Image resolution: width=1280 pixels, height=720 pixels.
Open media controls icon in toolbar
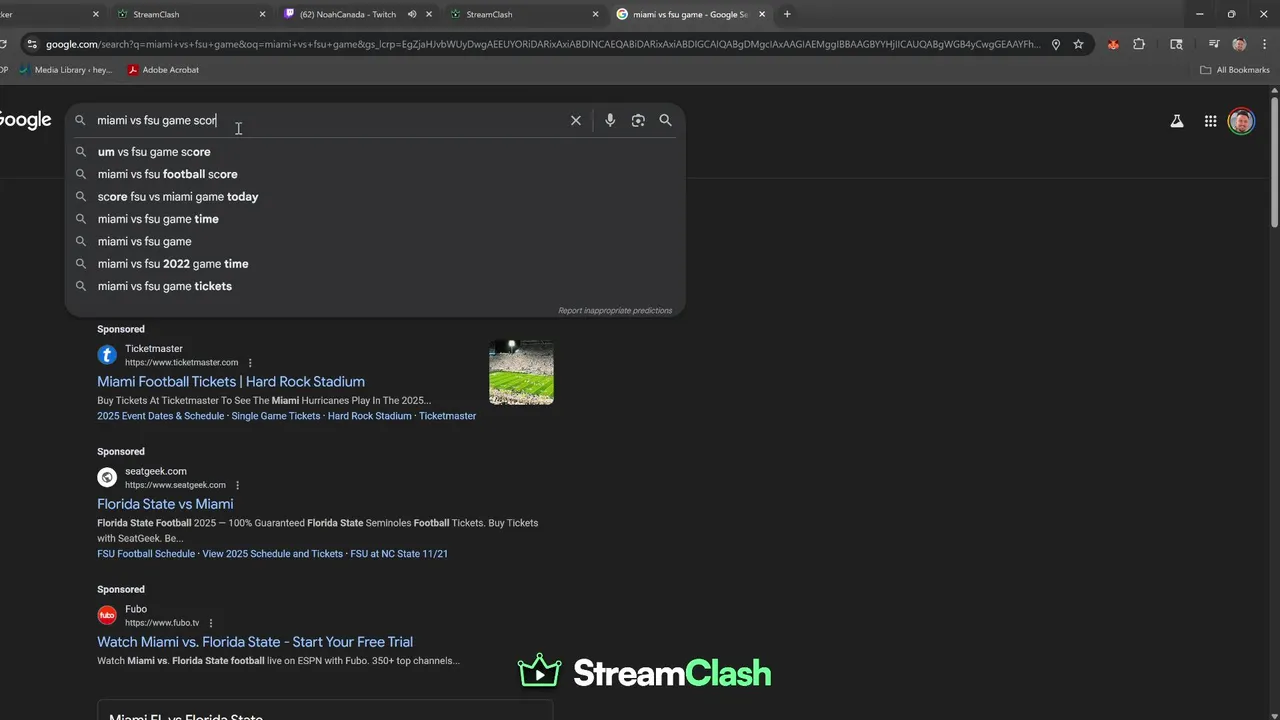1213,44
